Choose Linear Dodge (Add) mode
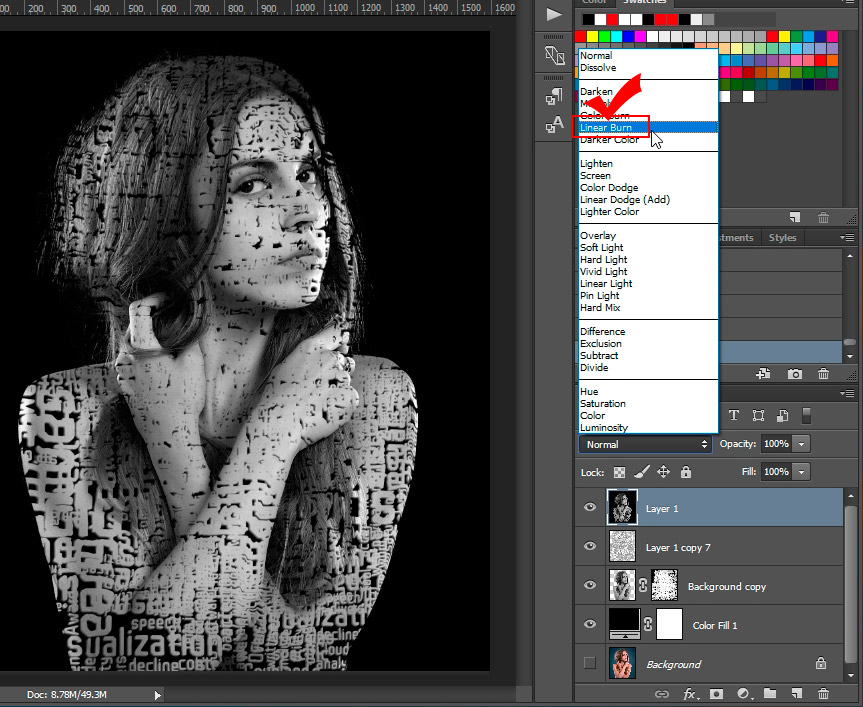 click(648, 200)
